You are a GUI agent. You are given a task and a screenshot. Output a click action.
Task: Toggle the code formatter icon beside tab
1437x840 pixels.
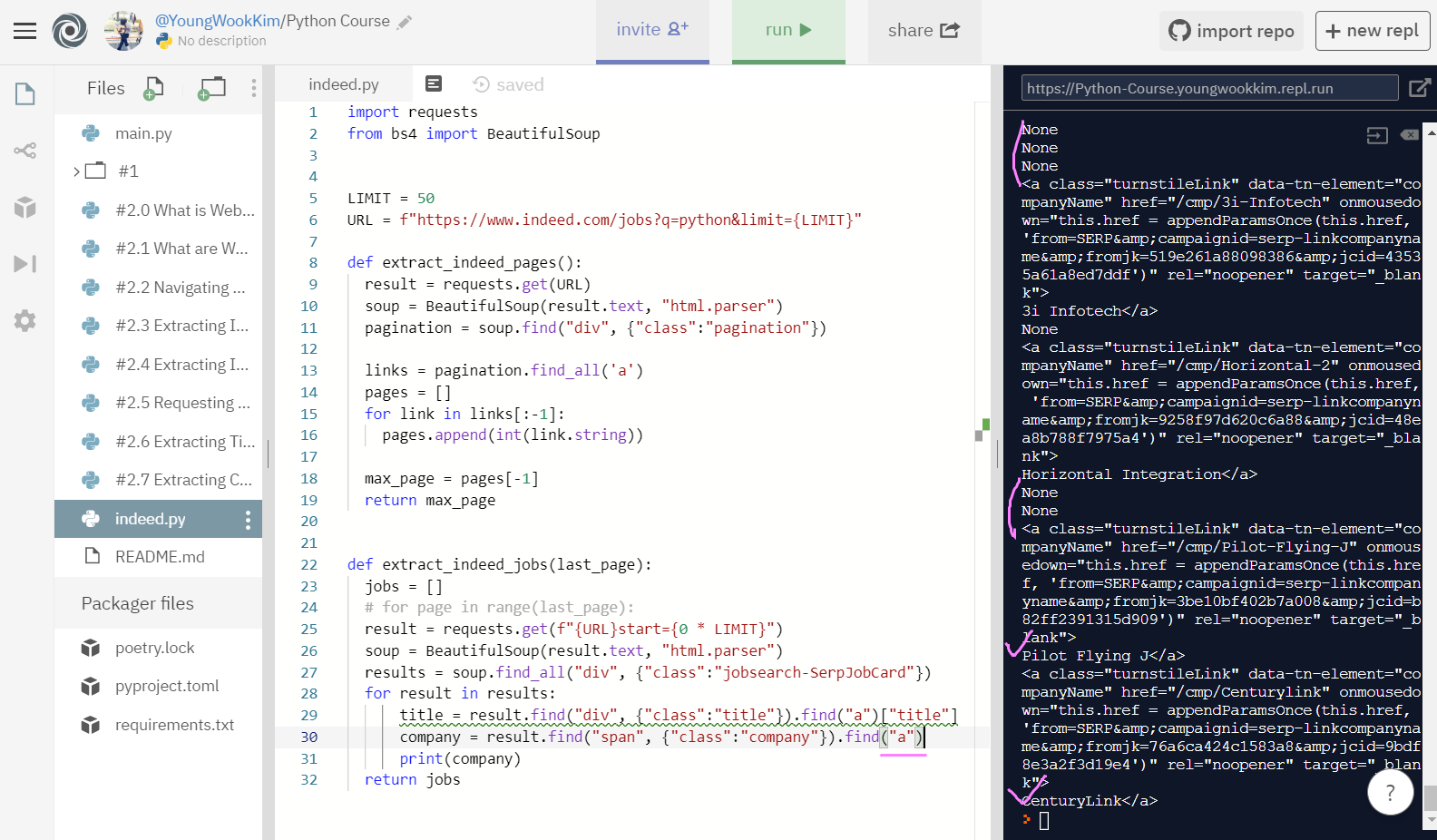tap(434, 83)
